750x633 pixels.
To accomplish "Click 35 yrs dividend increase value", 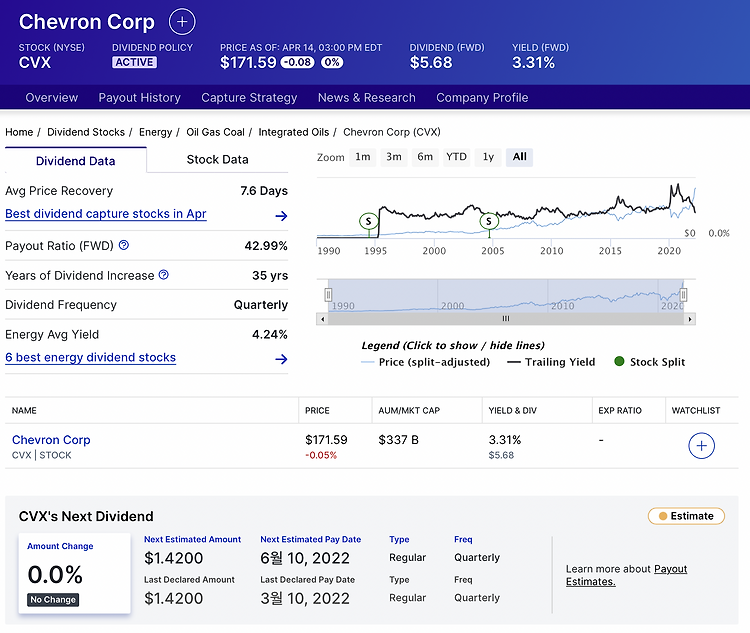I will pos(270,276).
